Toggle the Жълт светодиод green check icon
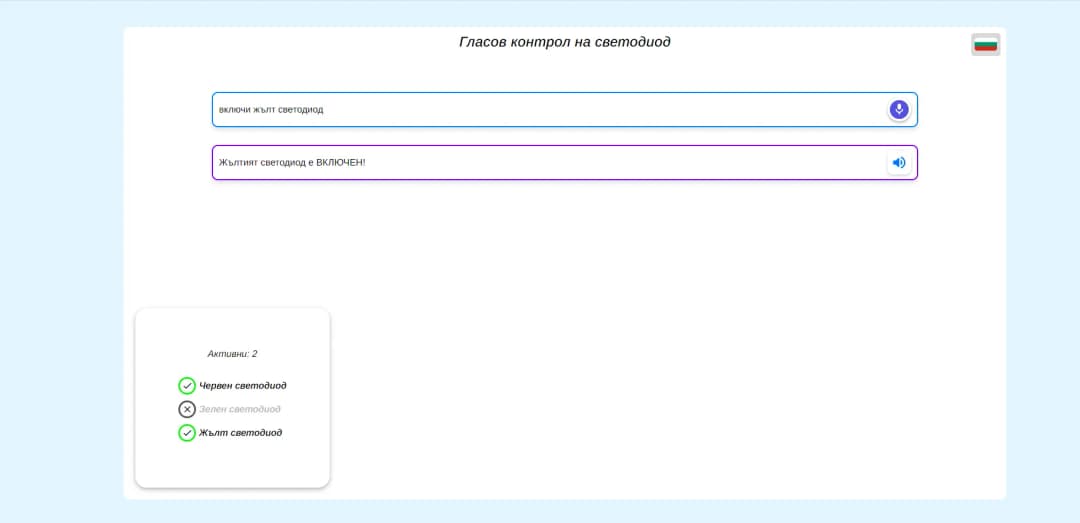 pos(187,433)
